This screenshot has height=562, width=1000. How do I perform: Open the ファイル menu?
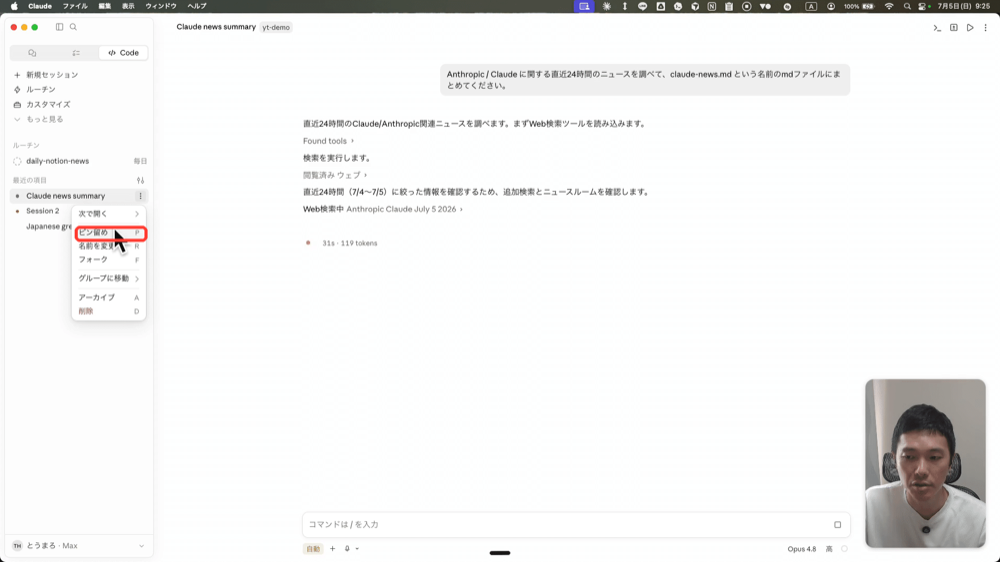pos(75,6)
